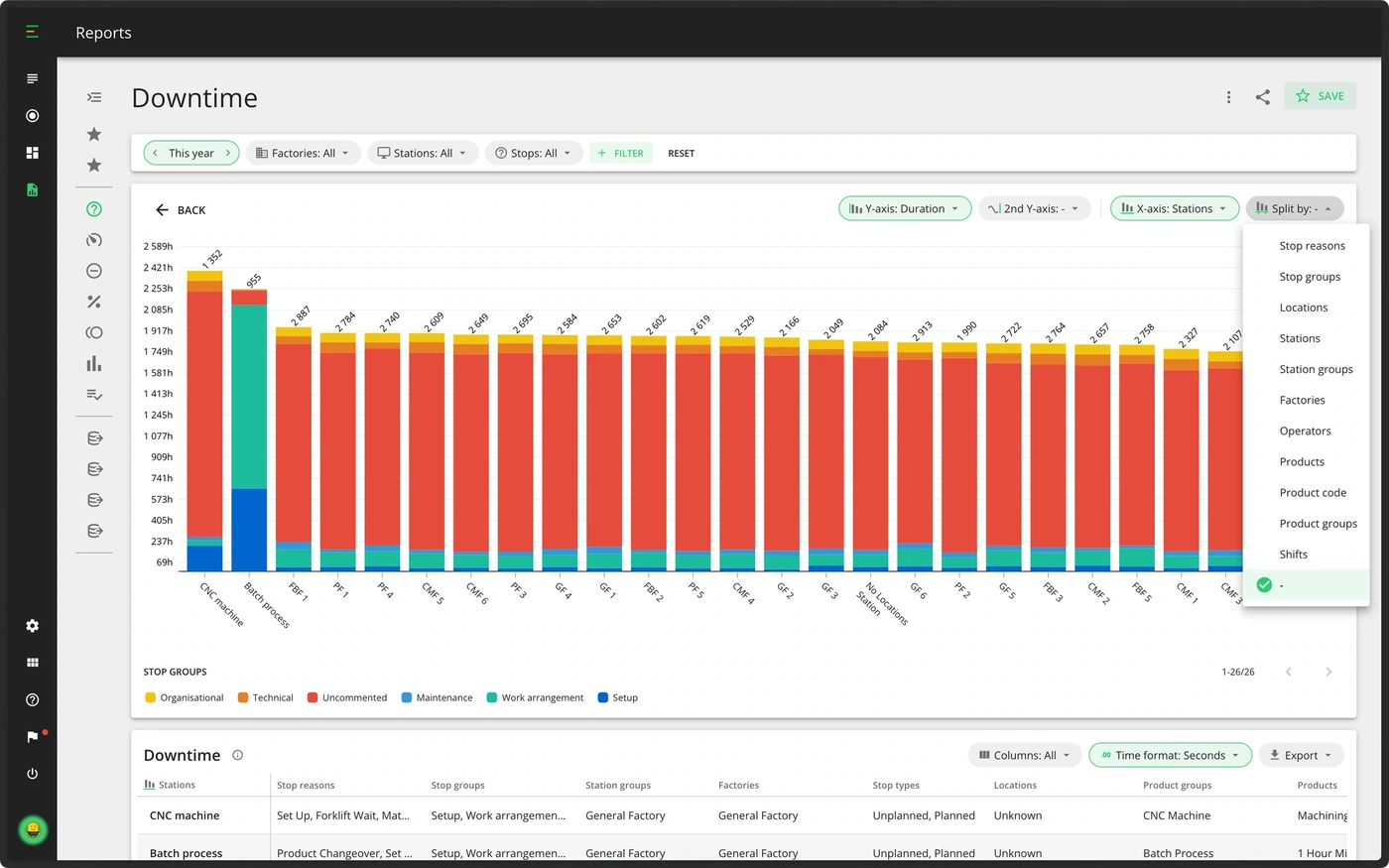
Task: Open the Stations: All filter dropdown
Action: 423,153
